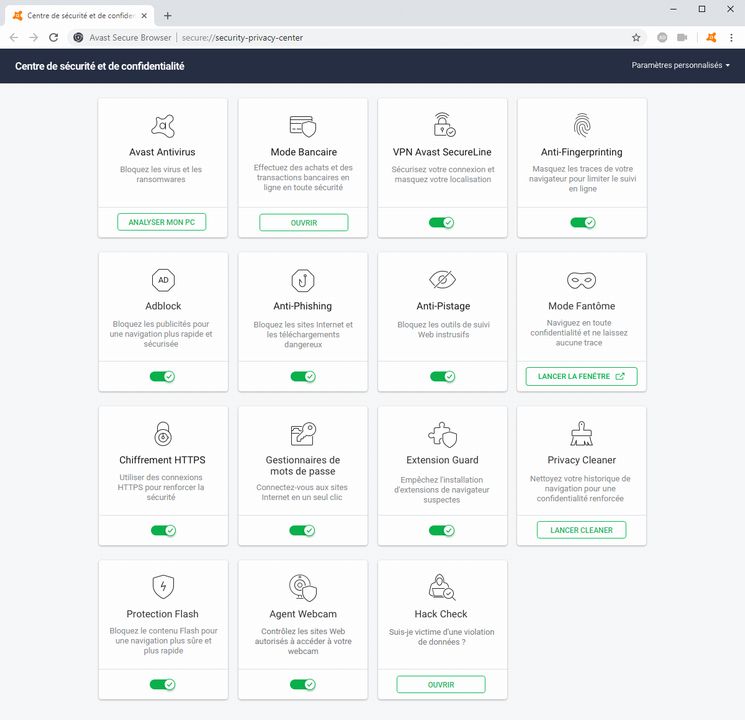Disable the Extension Guard switch
The image size is (745, 720).
[x=442, y=530]
